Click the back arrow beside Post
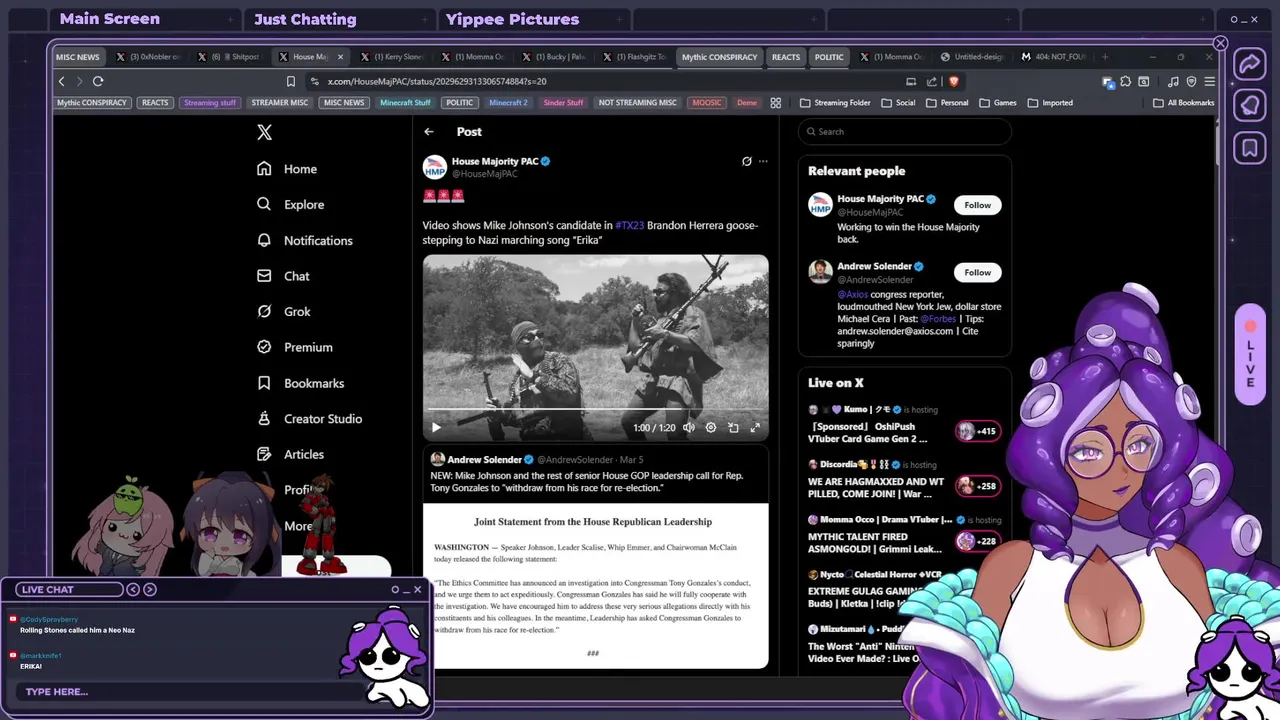Screen dimensions: 1280x720 [x=429, y=132]
